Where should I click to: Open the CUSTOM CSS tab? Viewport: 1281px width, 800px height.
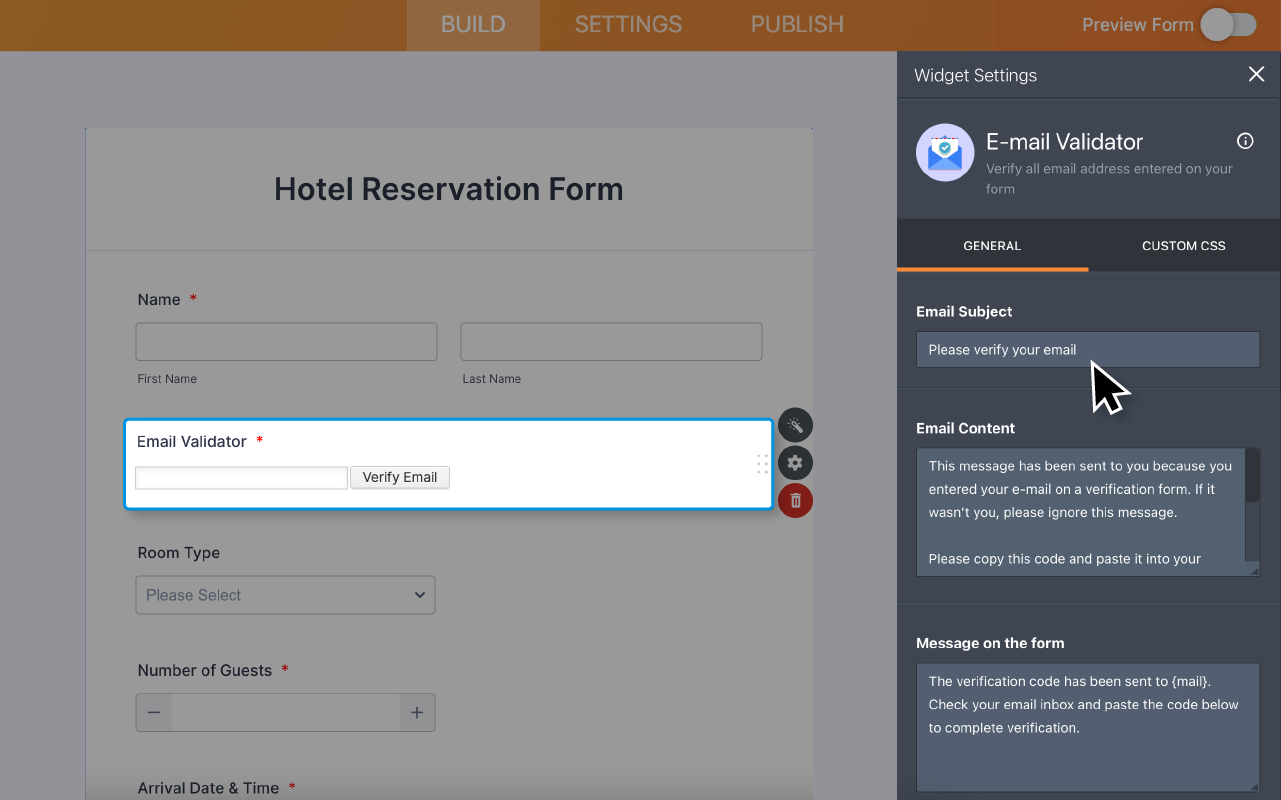(x=1183, y=245)
